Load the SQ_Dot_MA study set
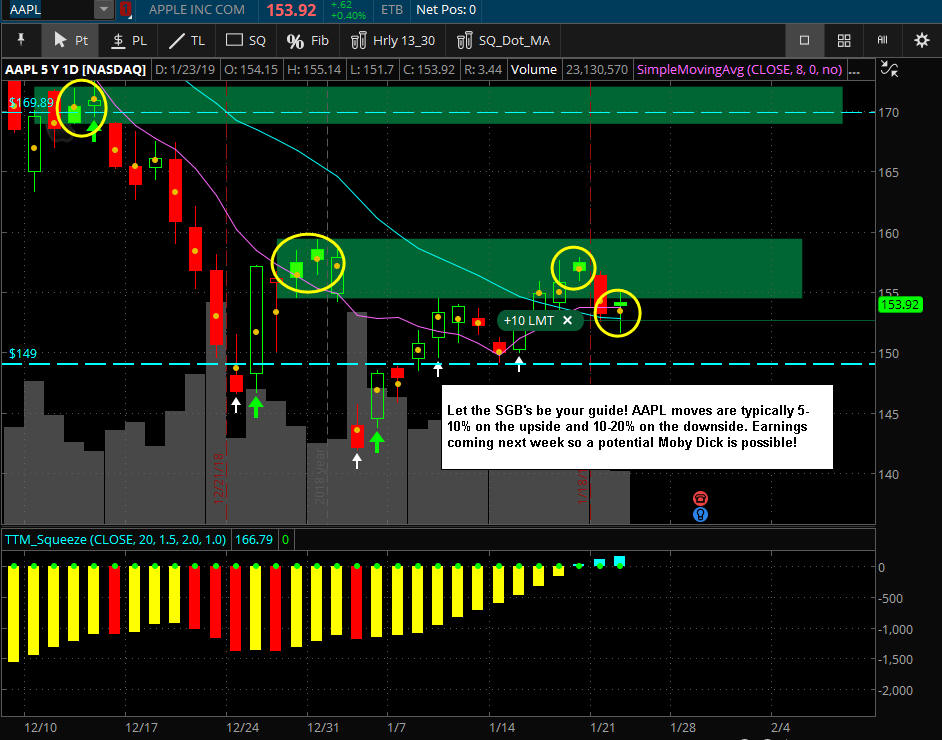 503,40
